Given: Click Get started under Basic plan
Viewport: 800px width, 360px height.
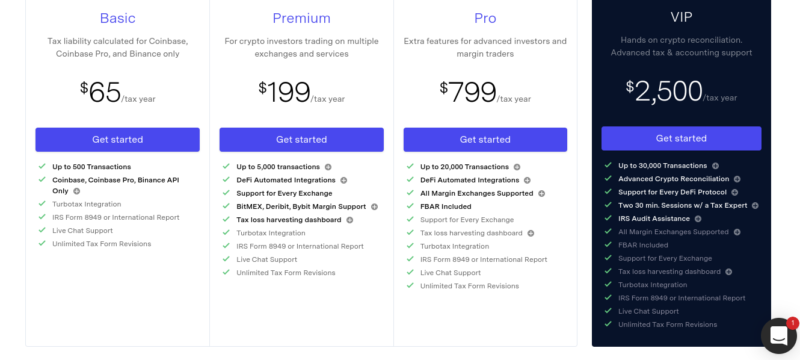Looking at the screenshot, I should [x=117, y=140].
